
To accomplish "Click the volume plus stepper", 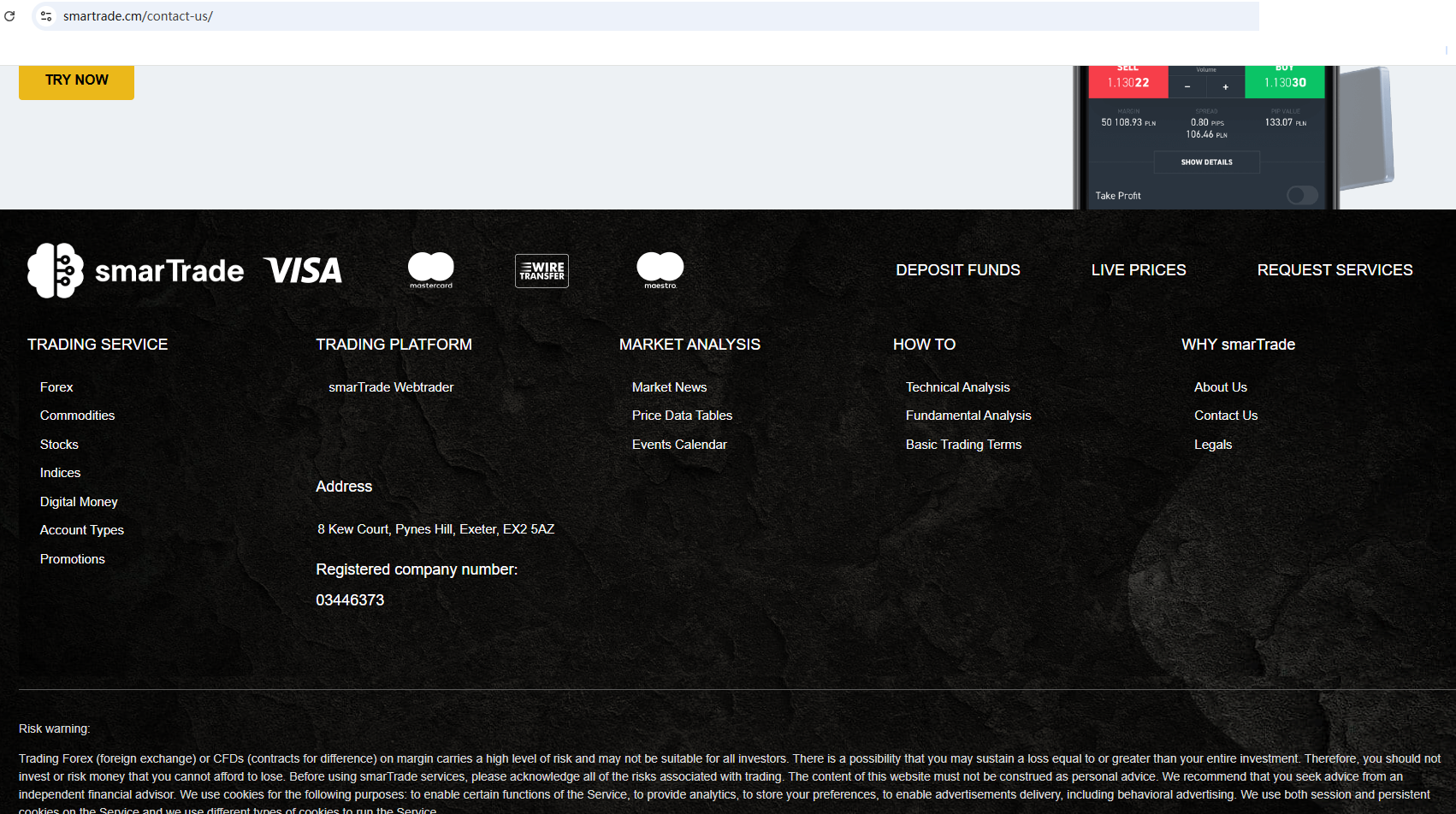I will pos(1225,86).
